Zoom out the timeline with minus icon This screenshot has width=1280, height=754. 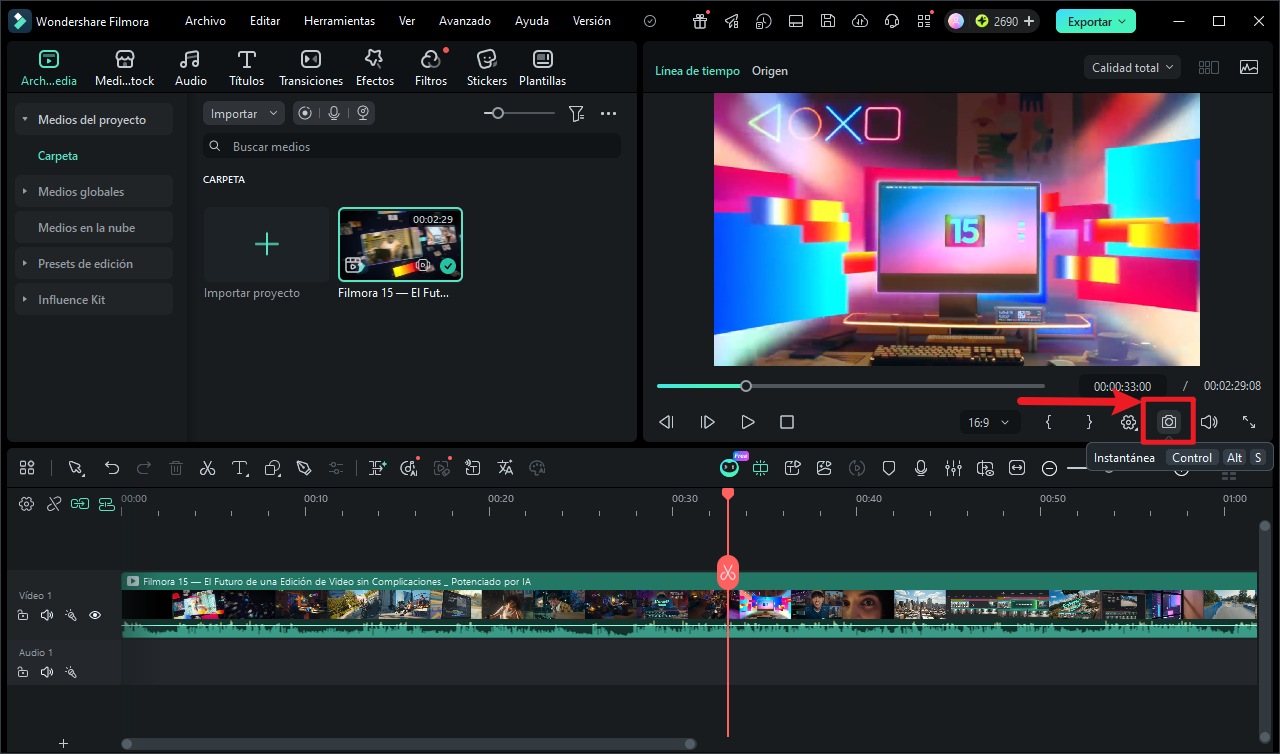pyautogui.click(x=1050, y=468)
